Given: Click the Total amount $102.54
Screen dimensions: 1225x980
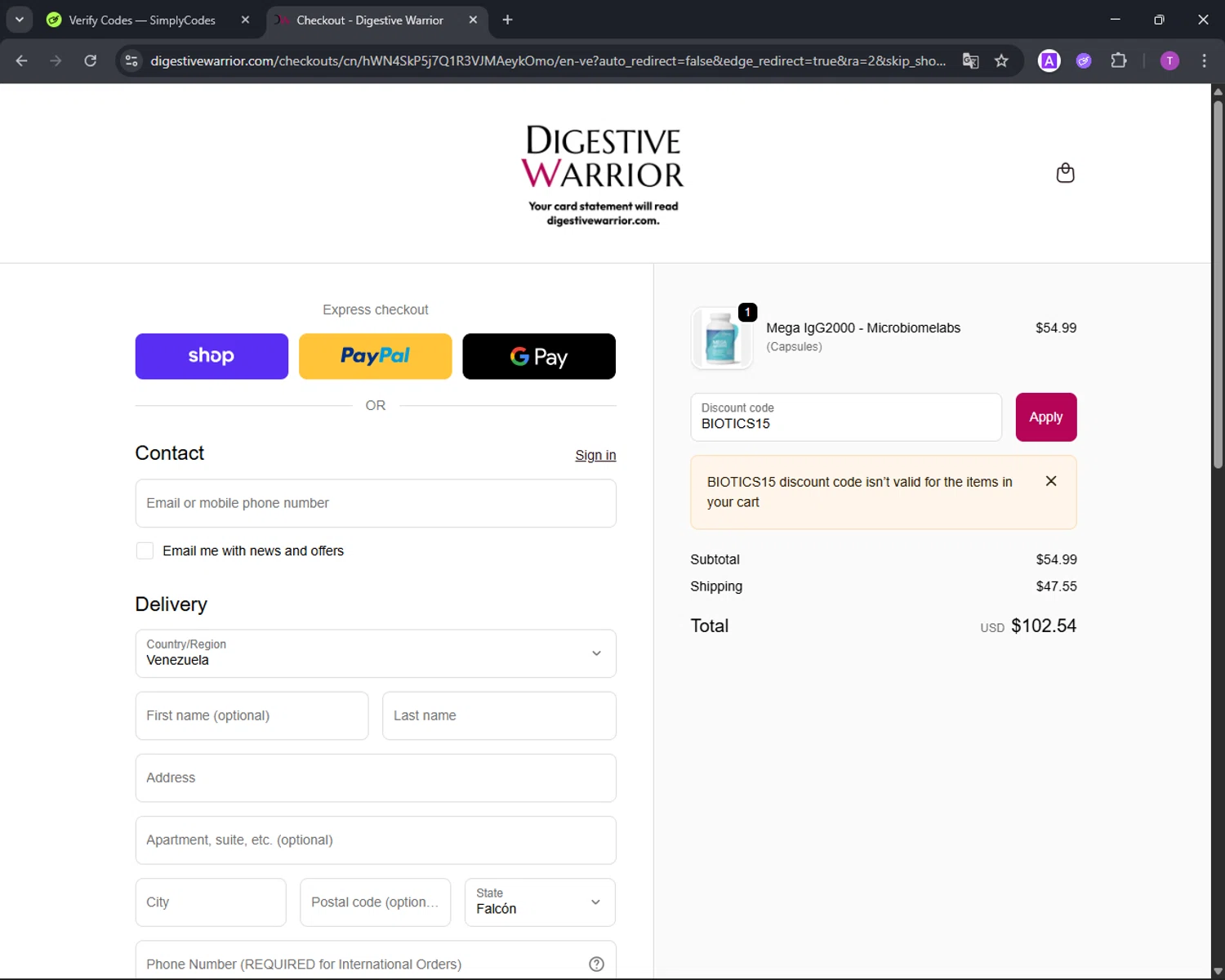Looking at the screenshot, I should pos(1044,626).
